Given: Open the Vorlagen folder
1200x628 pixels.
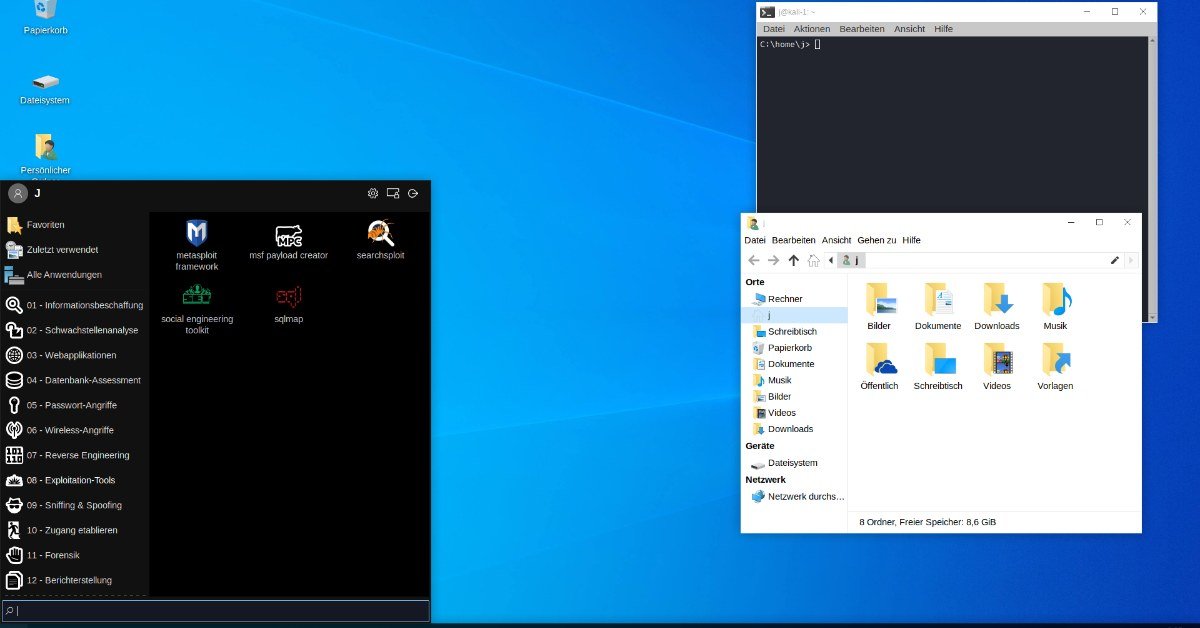Looking at the screenshot, I should 1055,366.
